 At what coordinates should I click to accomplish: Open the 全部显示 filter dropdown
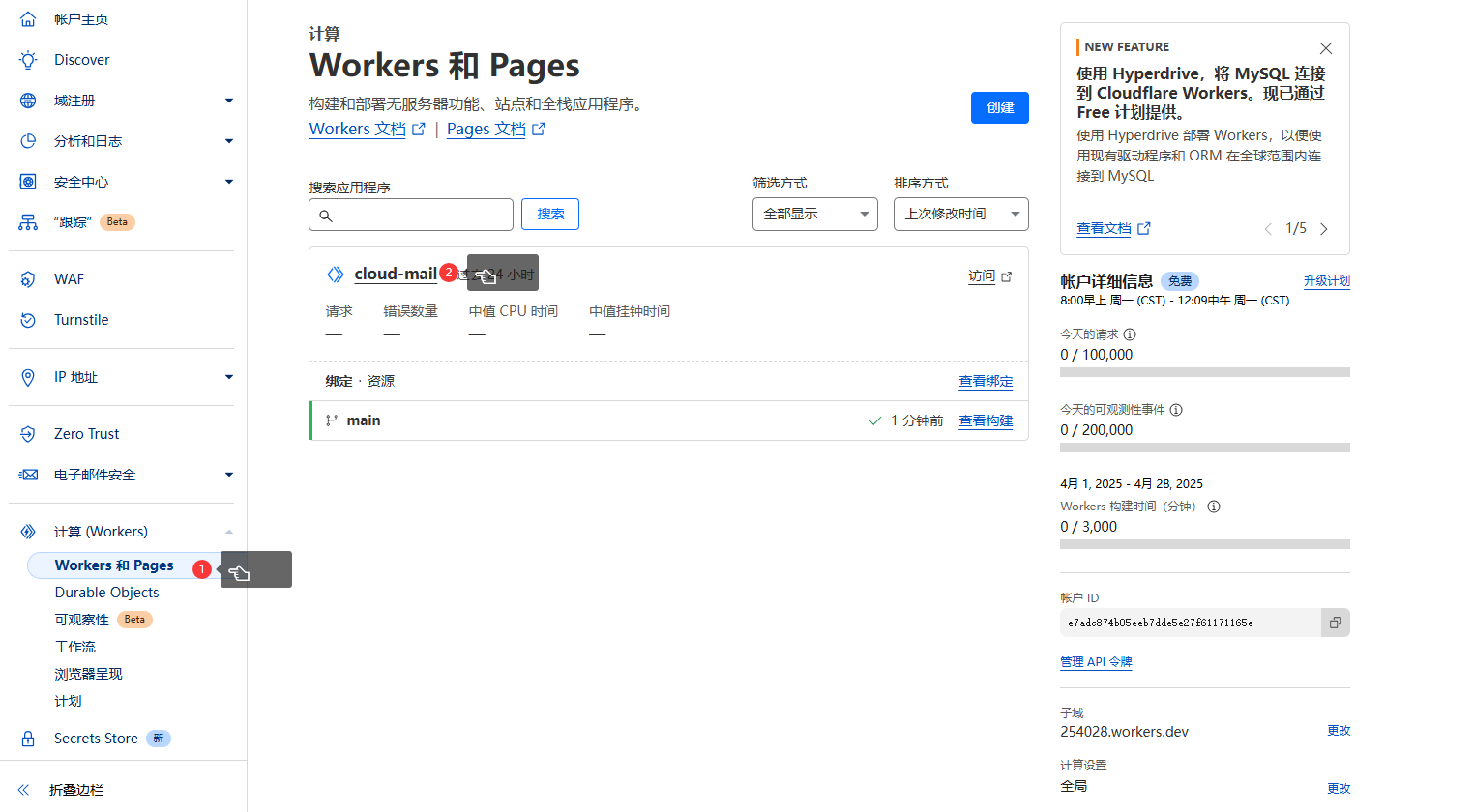pyautogui.click(x=814, y=214)
